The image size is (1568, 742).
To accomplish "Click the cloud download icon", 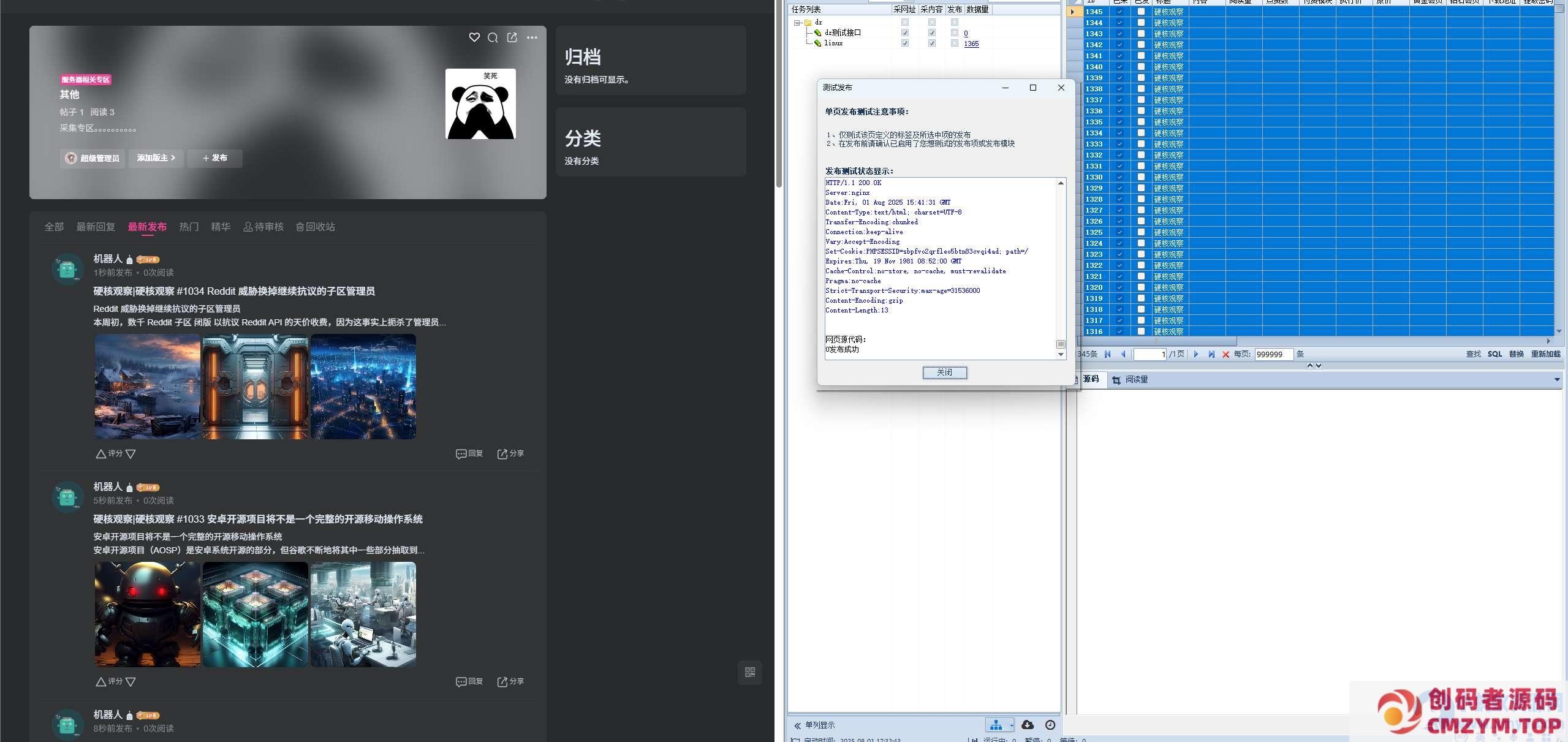I will pyautogui.click(x=1028, y=725).
